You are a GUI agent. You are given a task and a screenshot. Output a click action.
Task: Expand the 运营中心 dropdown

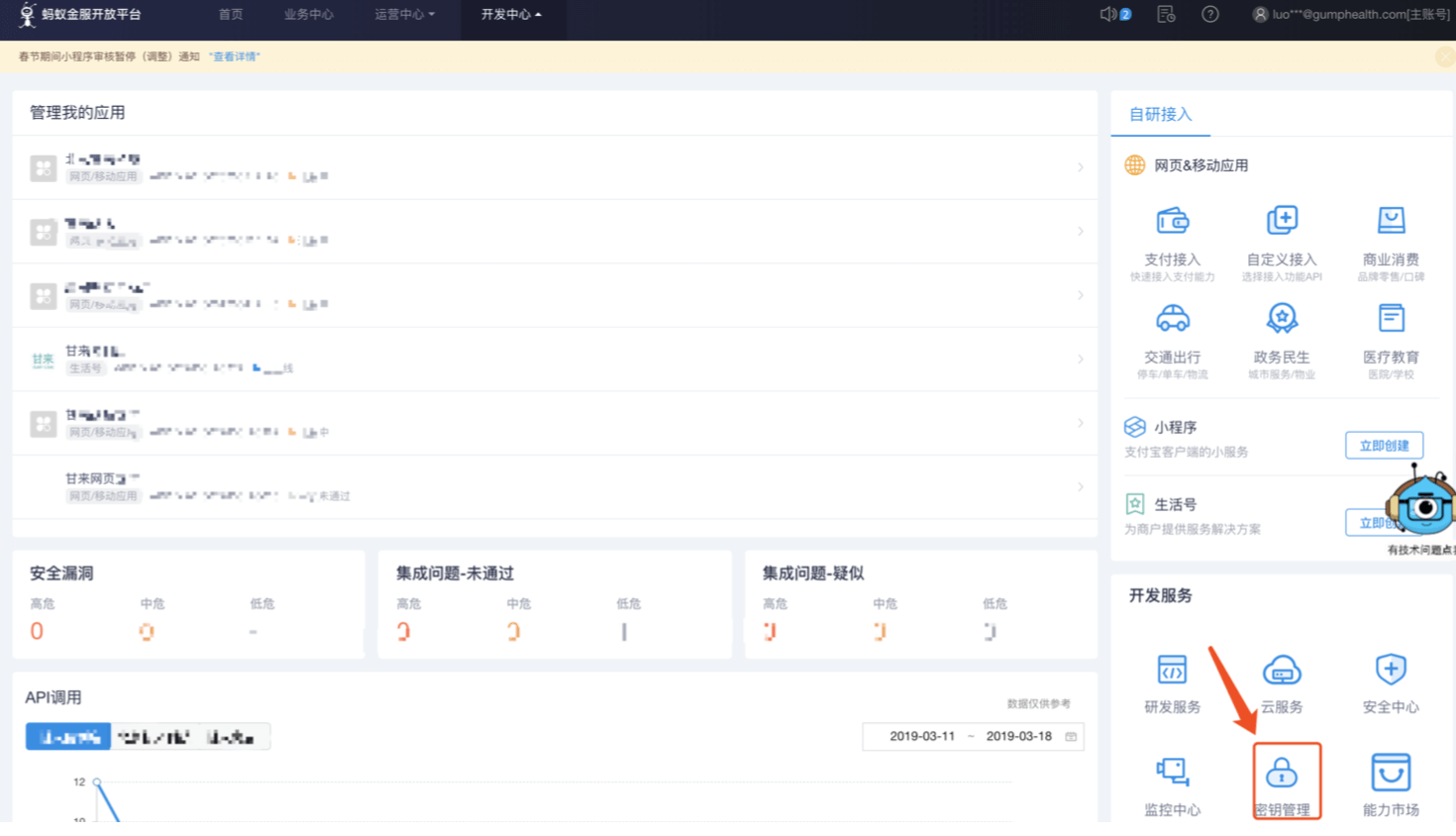tap(404, 15)
